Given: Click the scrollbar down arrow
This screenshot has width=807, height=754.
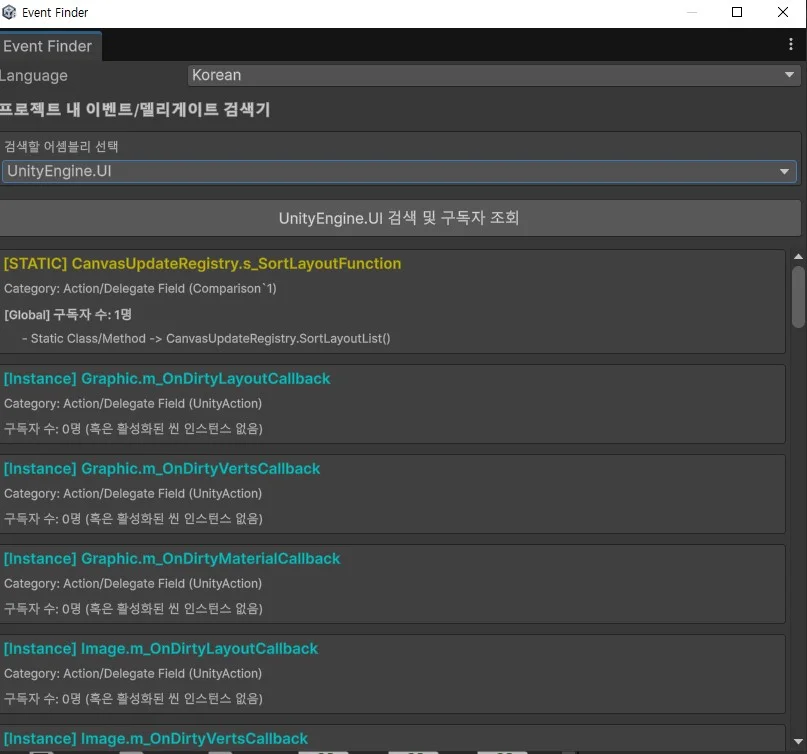Looking at the screenshot, I should [x=798, y=742].
